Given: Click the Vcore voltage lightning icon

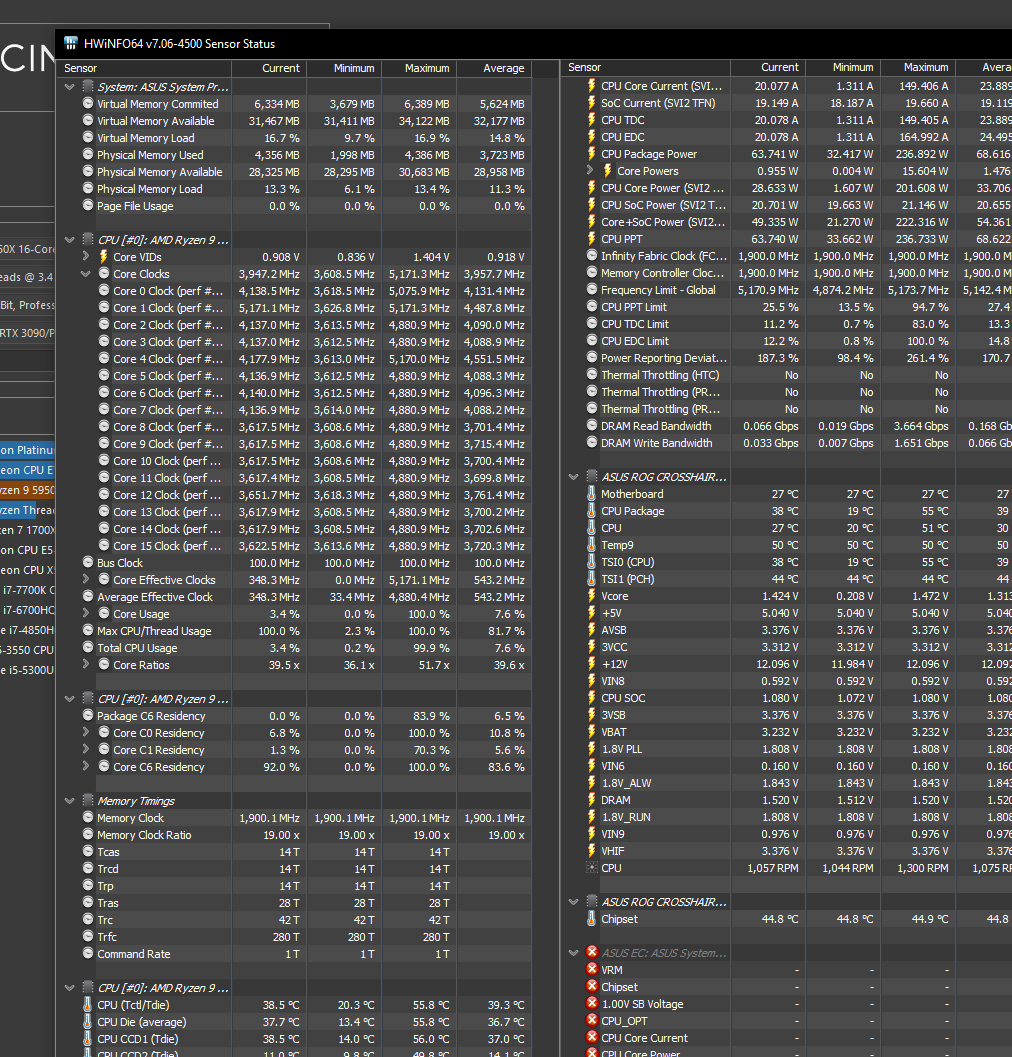Looking at the screenshot, I should click(591, 595).
